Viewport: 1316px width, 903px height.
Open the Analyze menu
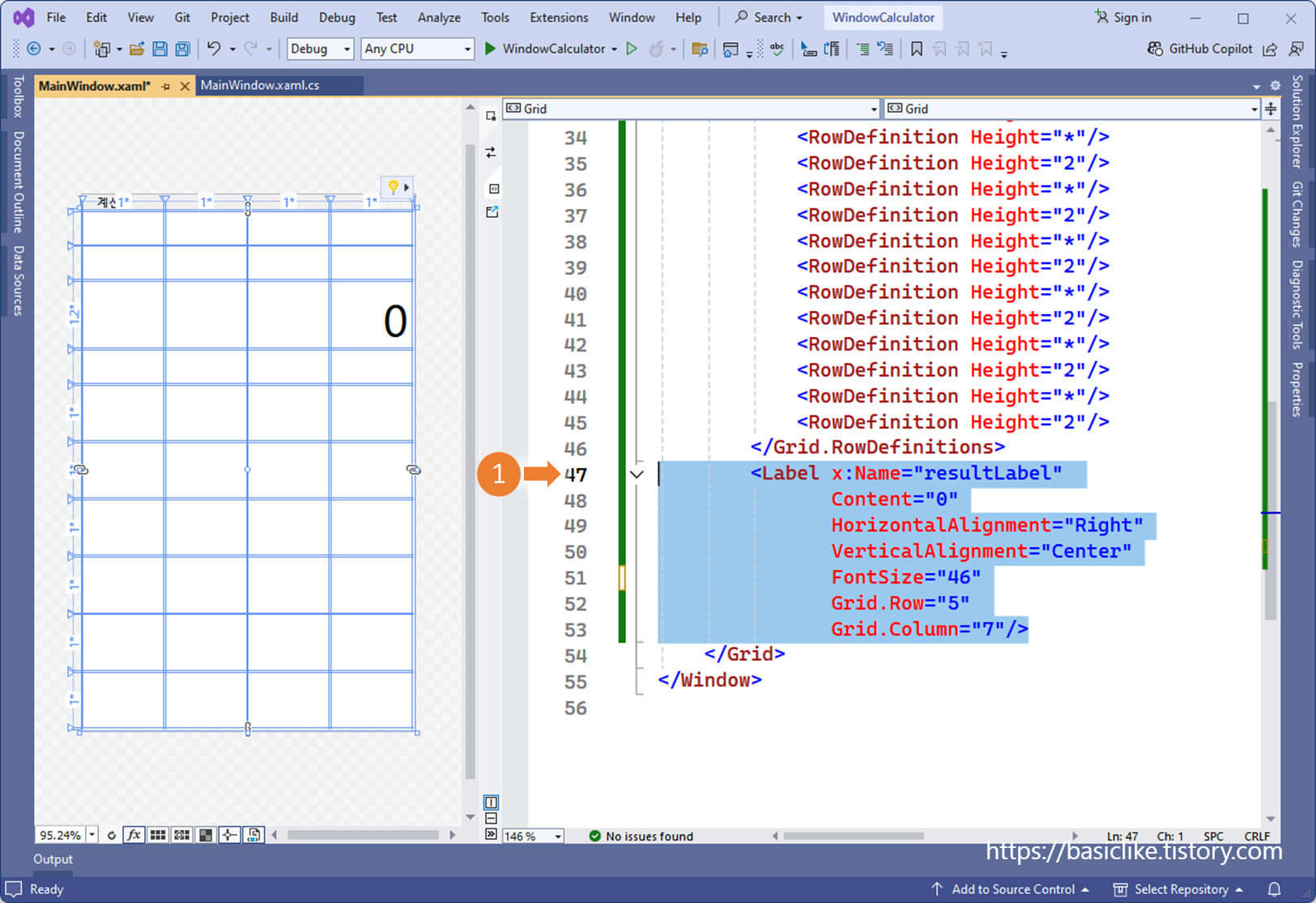click(x=439, y=17)
